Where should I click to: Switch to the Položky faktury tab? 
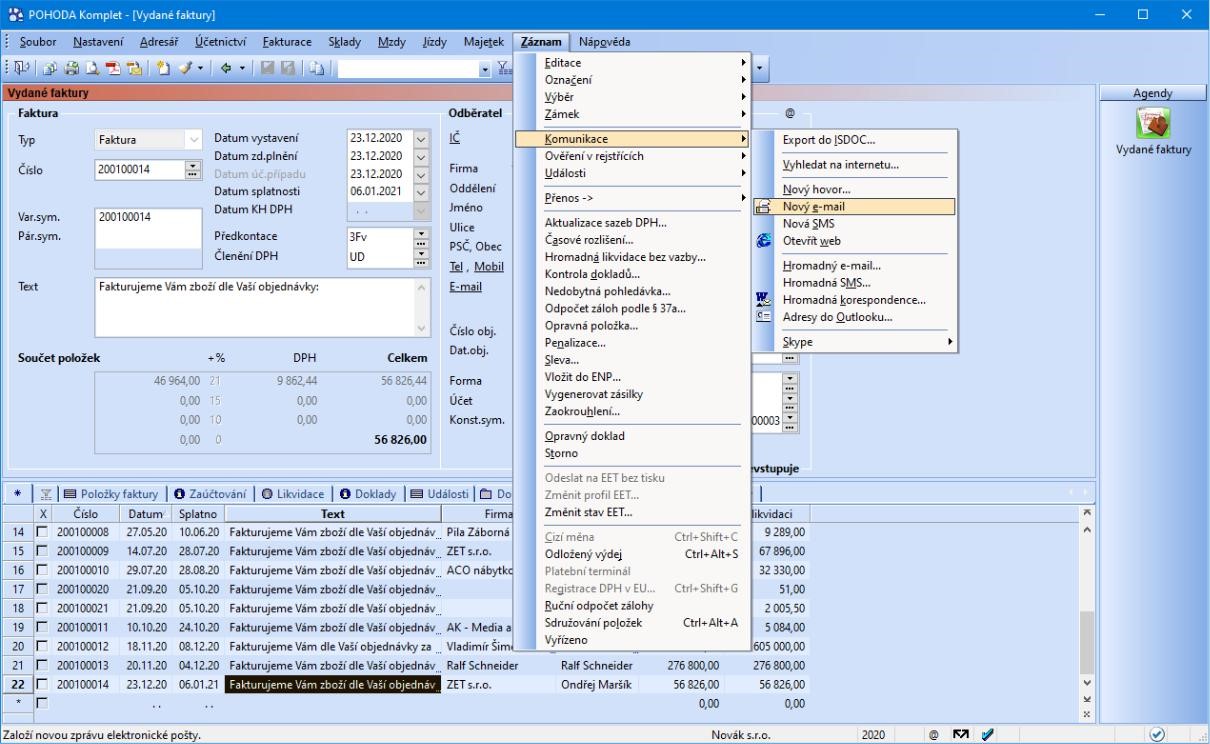tap(111, 494)
